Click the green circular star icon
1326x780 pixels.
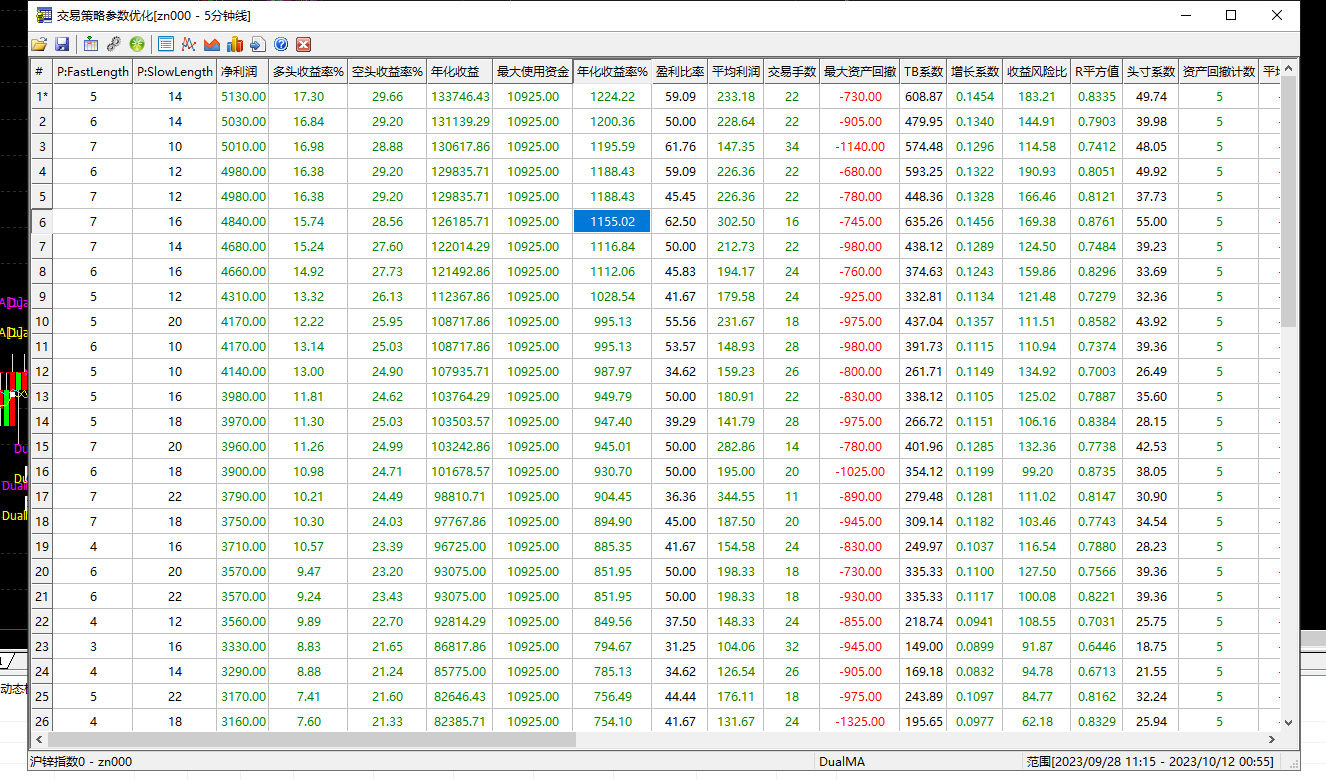click(x=137, y=44)
